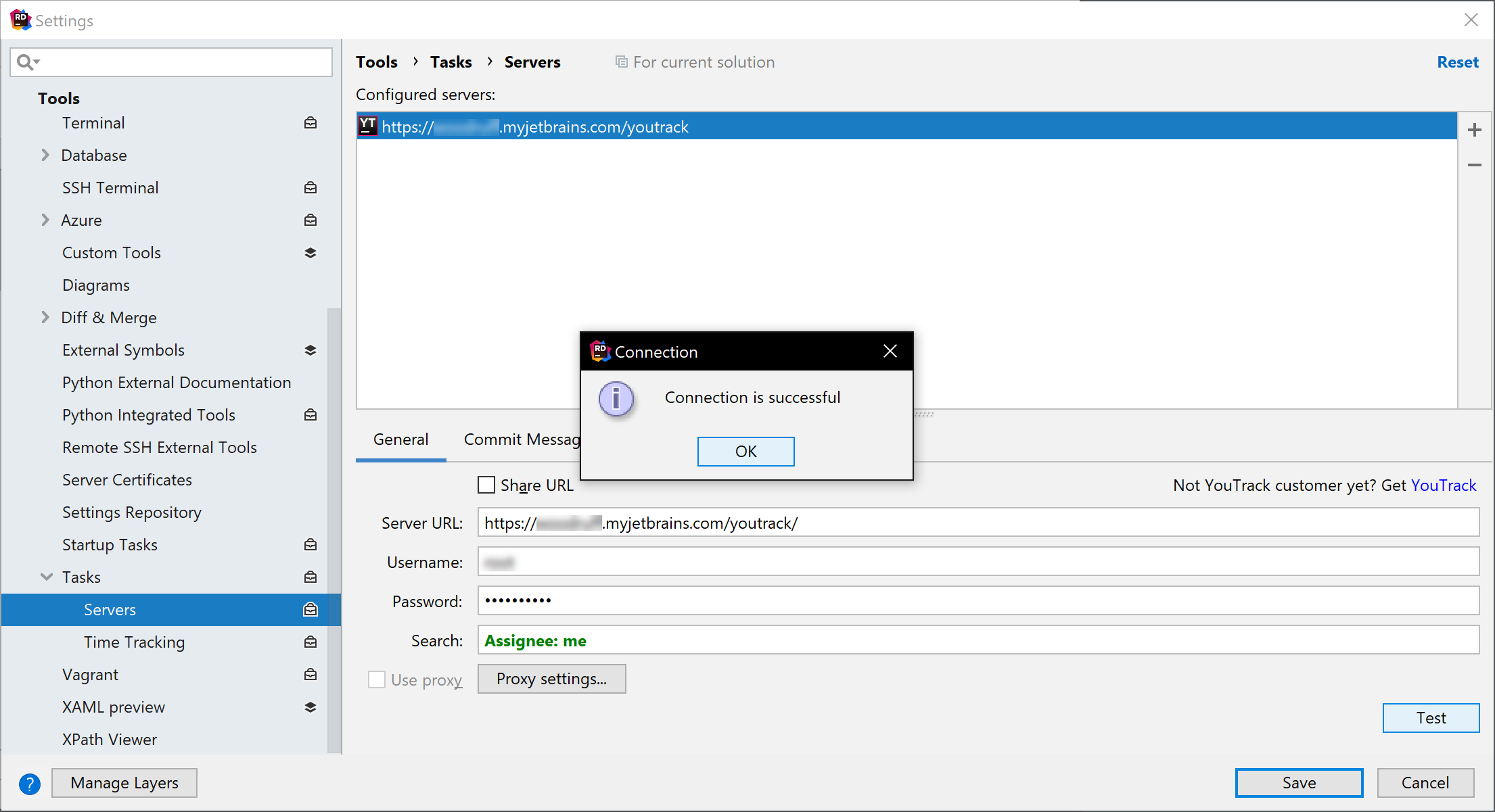Expand the Diff & Merge tree node
The width and height of the screenshot is (1495, 812).
coord(45,318)
